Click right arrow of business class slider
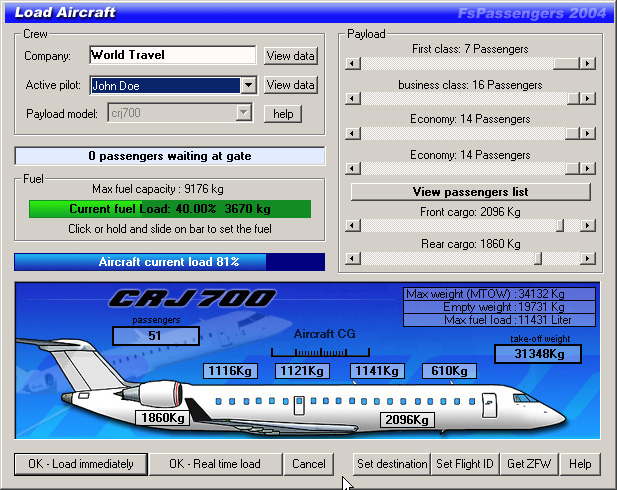 pos(588,98)
